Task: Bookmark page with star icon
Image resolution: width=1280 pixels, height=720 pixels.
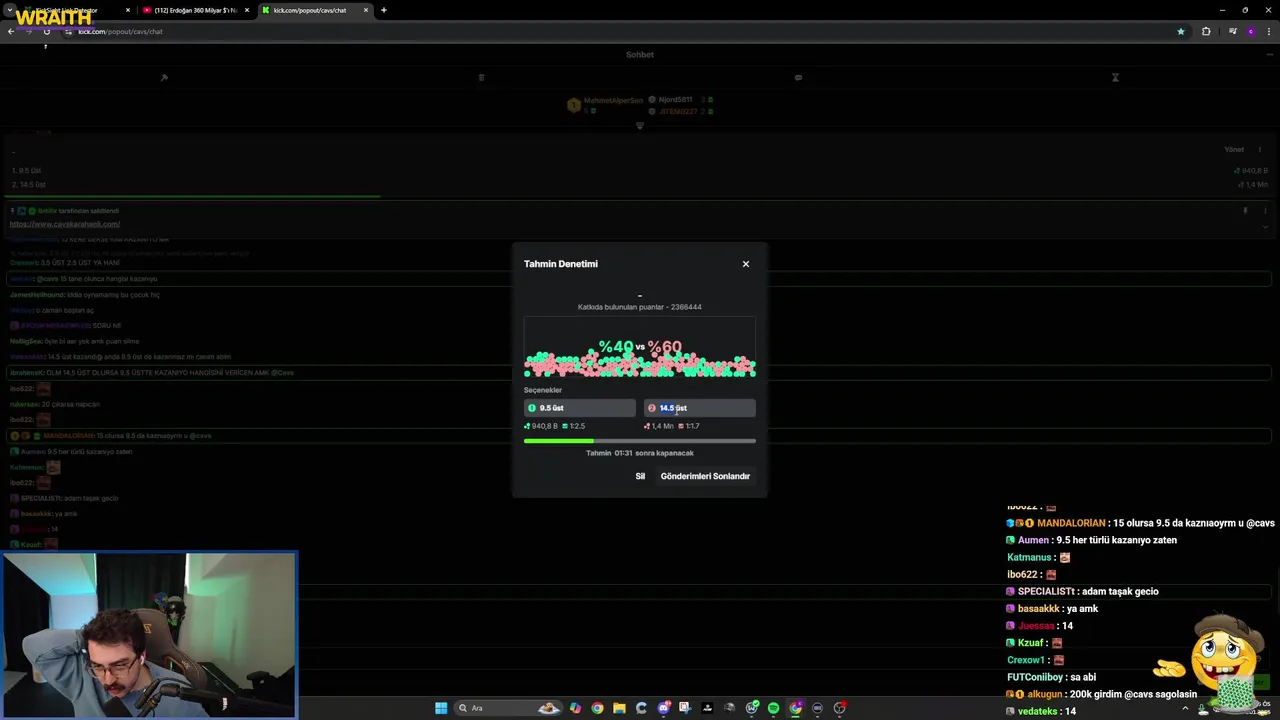Action: (x=1181, y=31)
